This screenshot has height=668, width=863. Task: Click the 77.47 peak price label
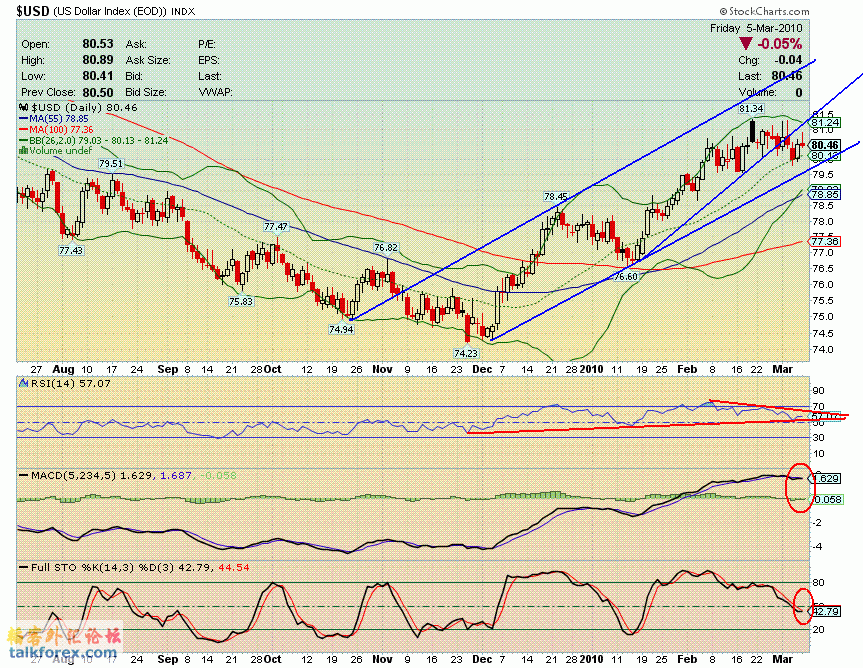(x=275, y=226)
